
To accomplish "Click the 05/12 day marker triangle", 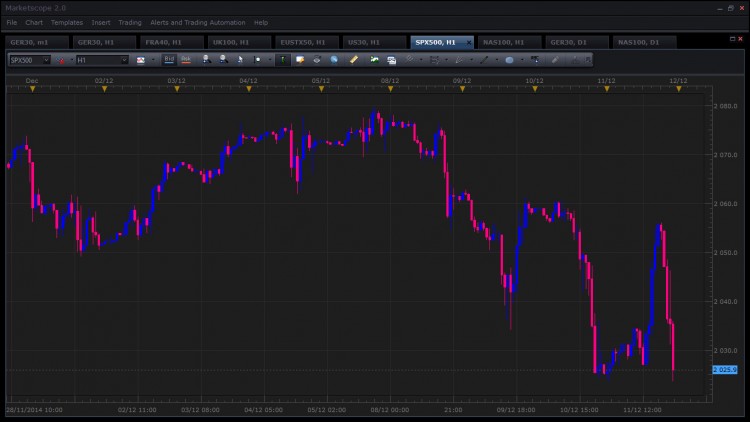I will (321, 89).
